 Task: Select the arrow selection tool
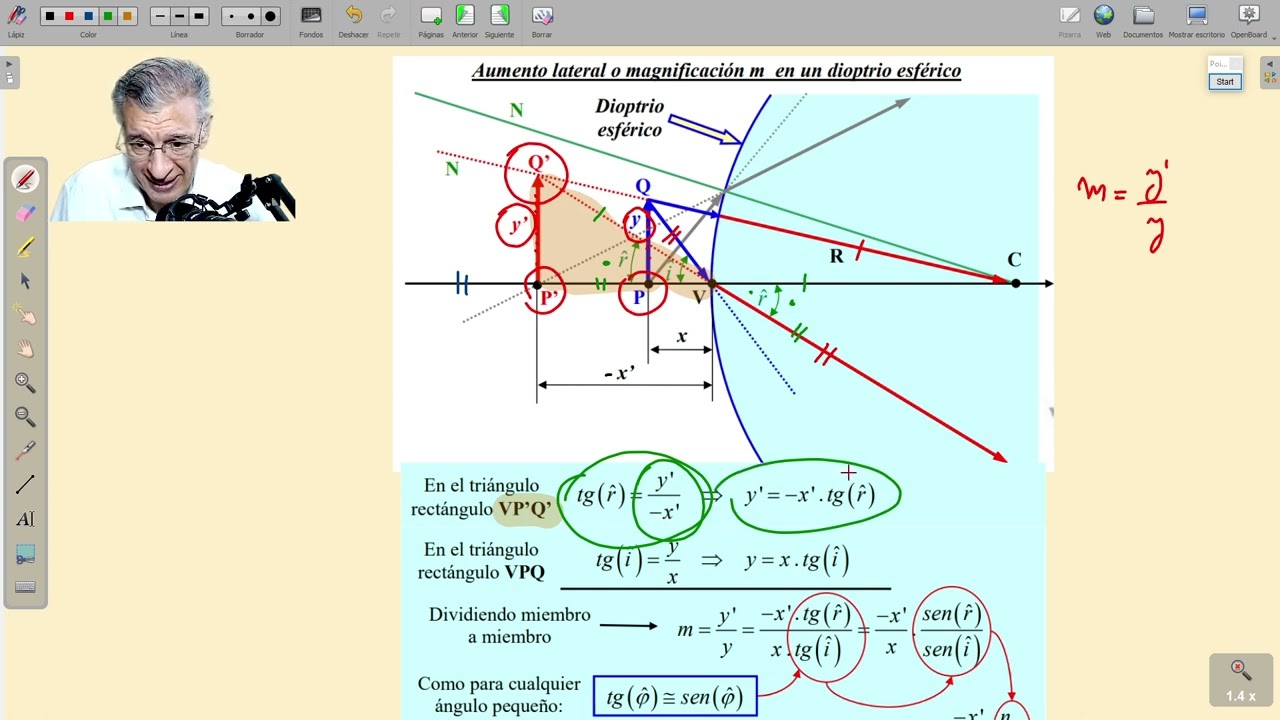[25, 281]
